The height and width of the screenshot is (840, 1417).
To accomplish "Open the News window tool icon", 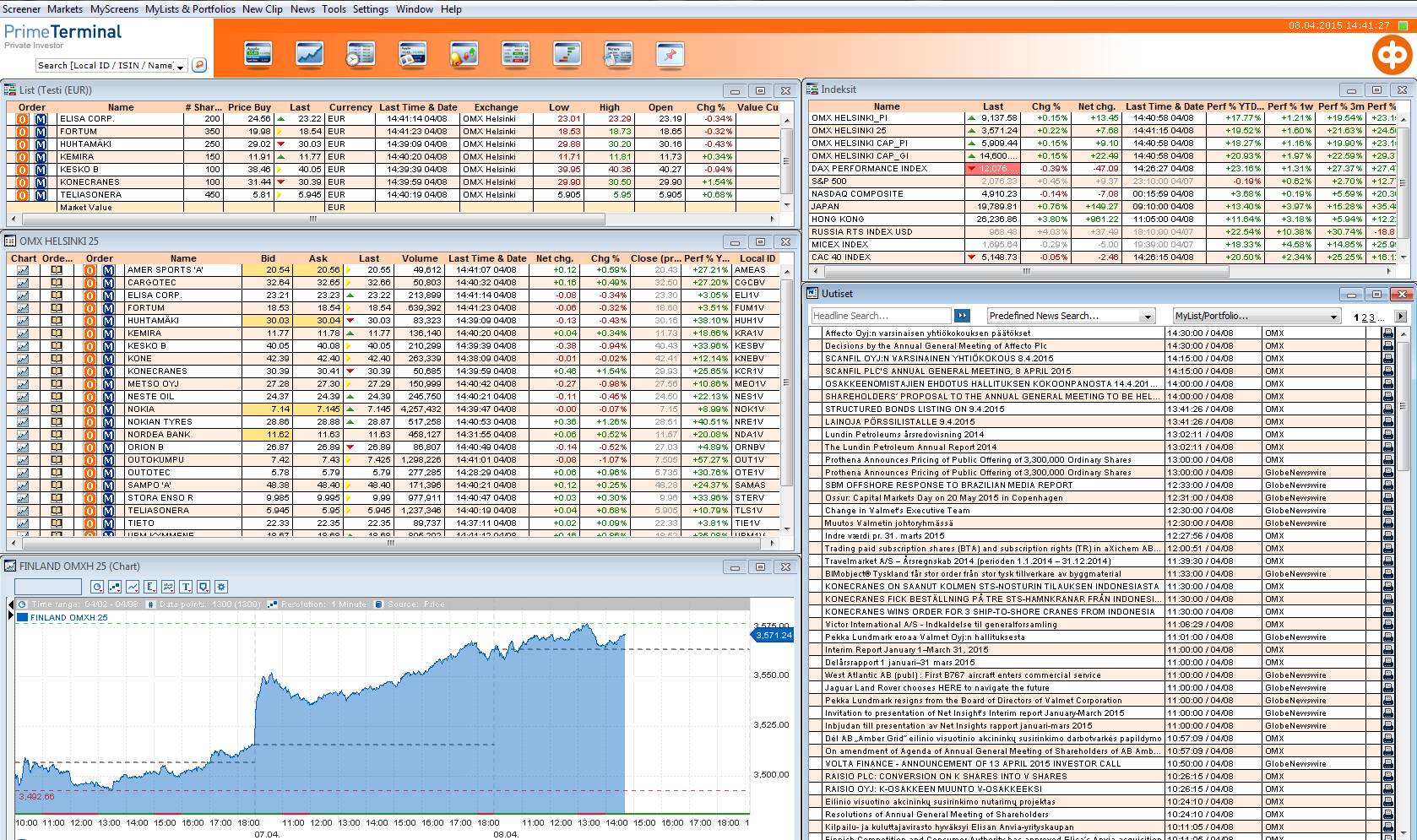I will coord(618,54).
